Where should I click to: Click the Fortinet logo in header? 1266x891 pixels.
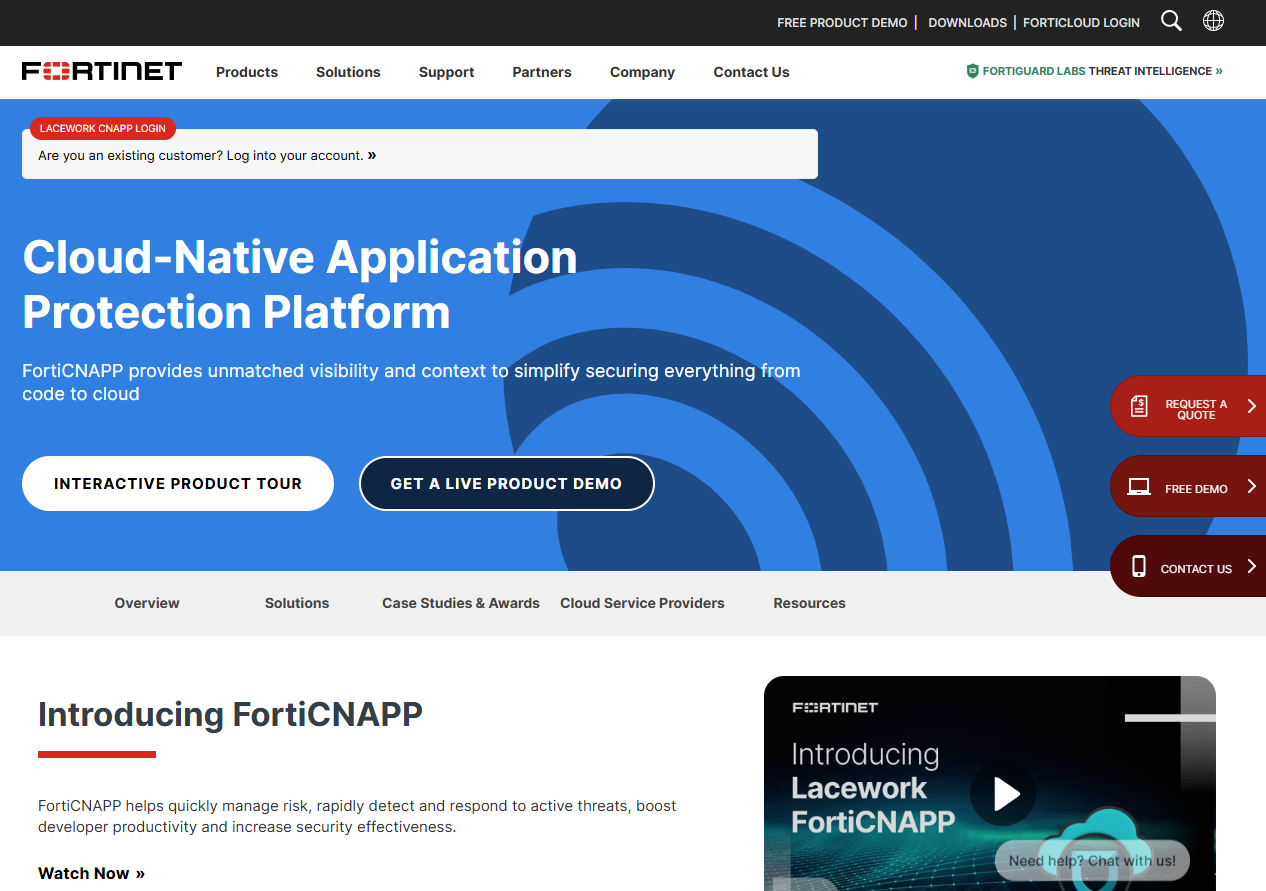coord(102,71)
